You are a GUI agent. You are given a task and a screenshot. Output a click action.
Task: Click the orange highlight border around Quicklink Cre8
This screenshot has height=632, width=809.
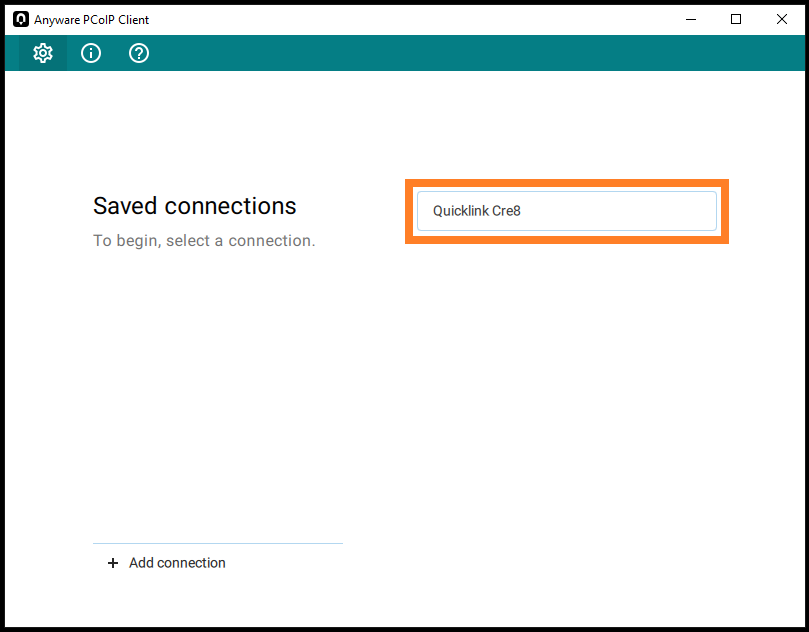tap(567, 183)
